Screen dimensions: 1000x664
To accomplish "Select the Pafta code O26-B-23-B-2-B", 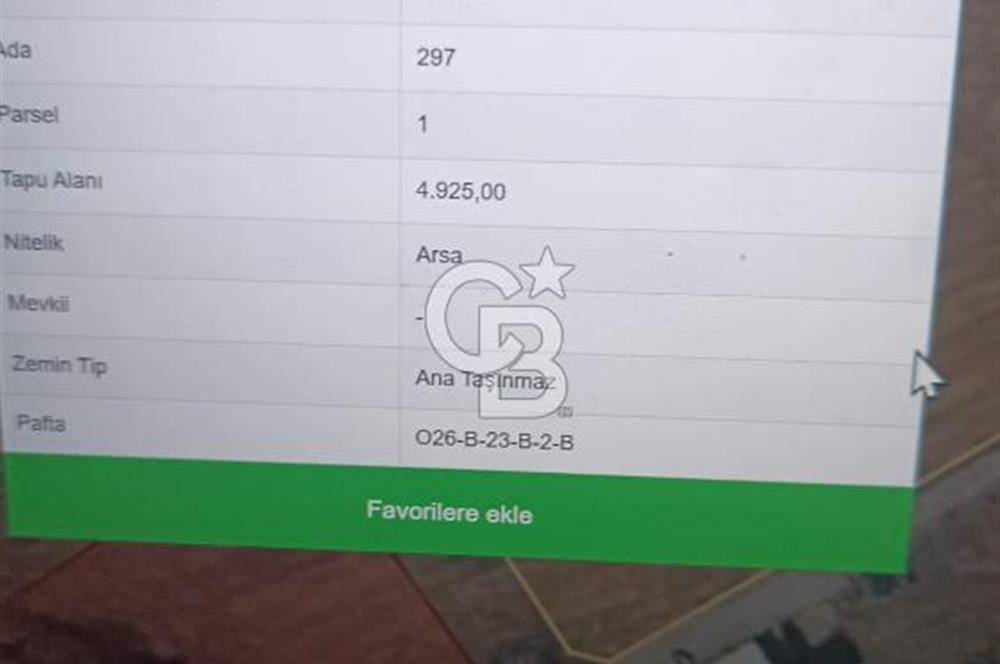I will [494, 439].
